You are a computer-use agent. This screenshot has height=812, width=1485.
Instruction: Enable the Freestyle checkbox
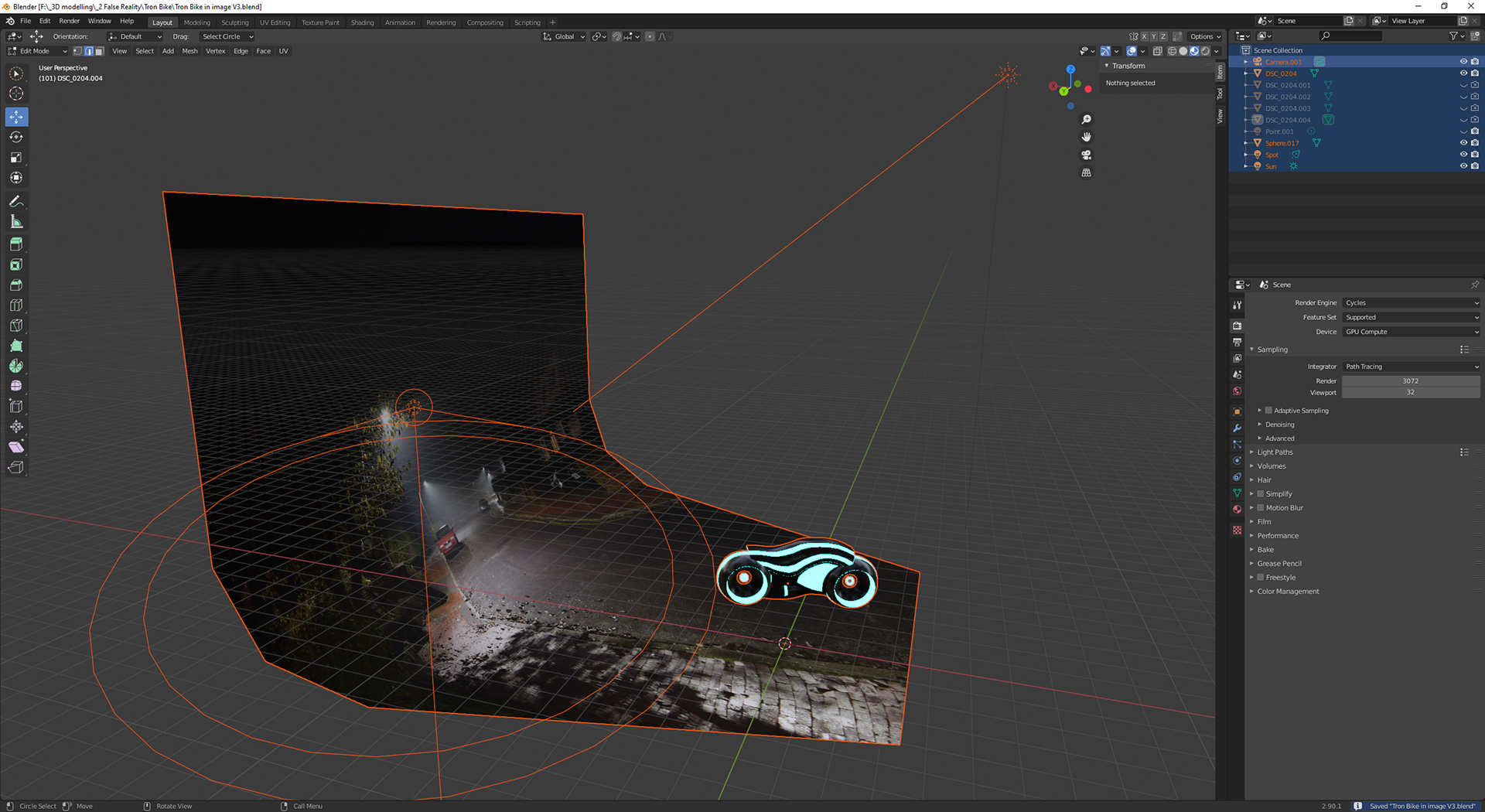[x=1260, y=578]
